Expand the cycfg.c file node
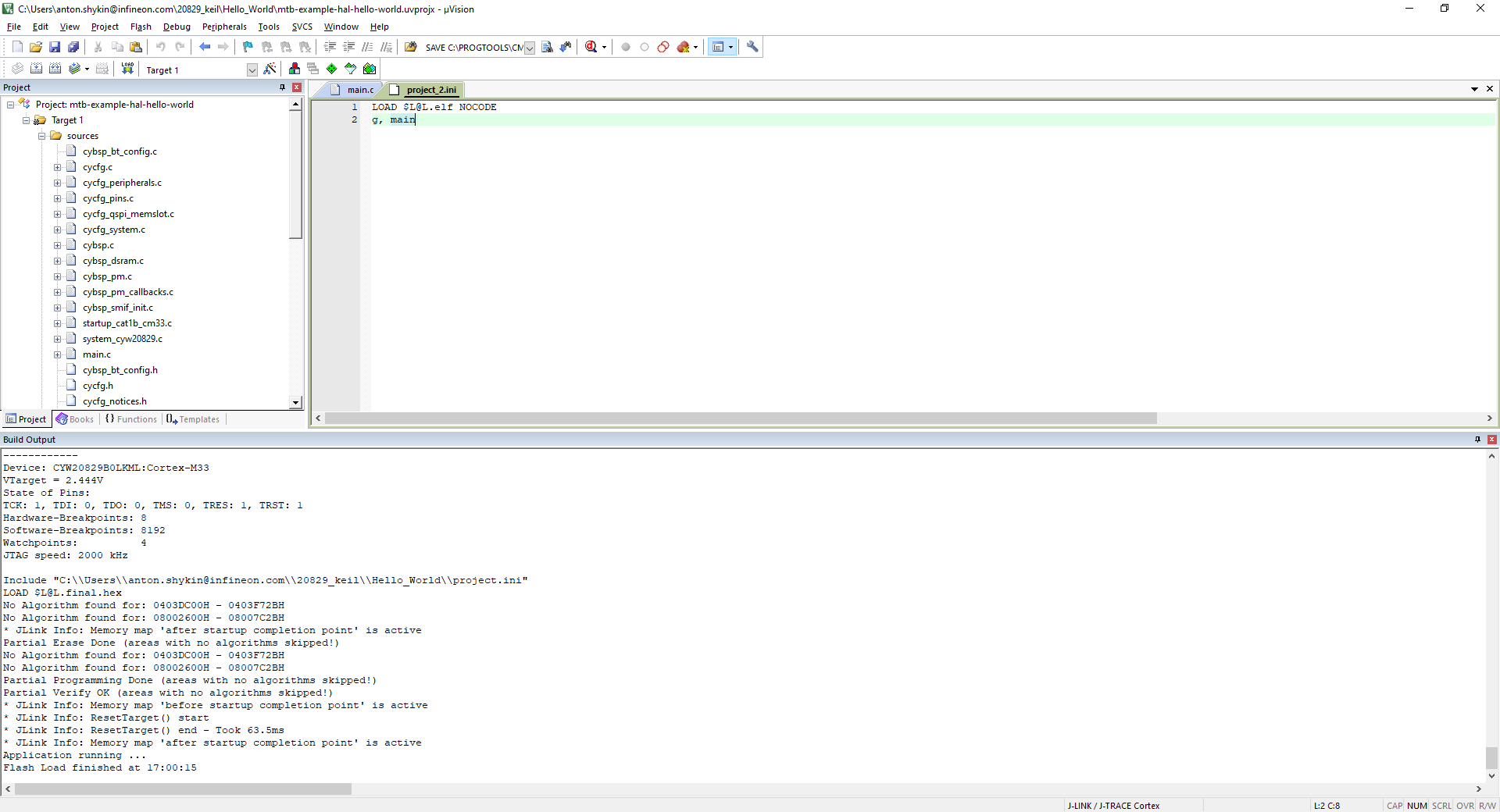 [x=58, y=167]
